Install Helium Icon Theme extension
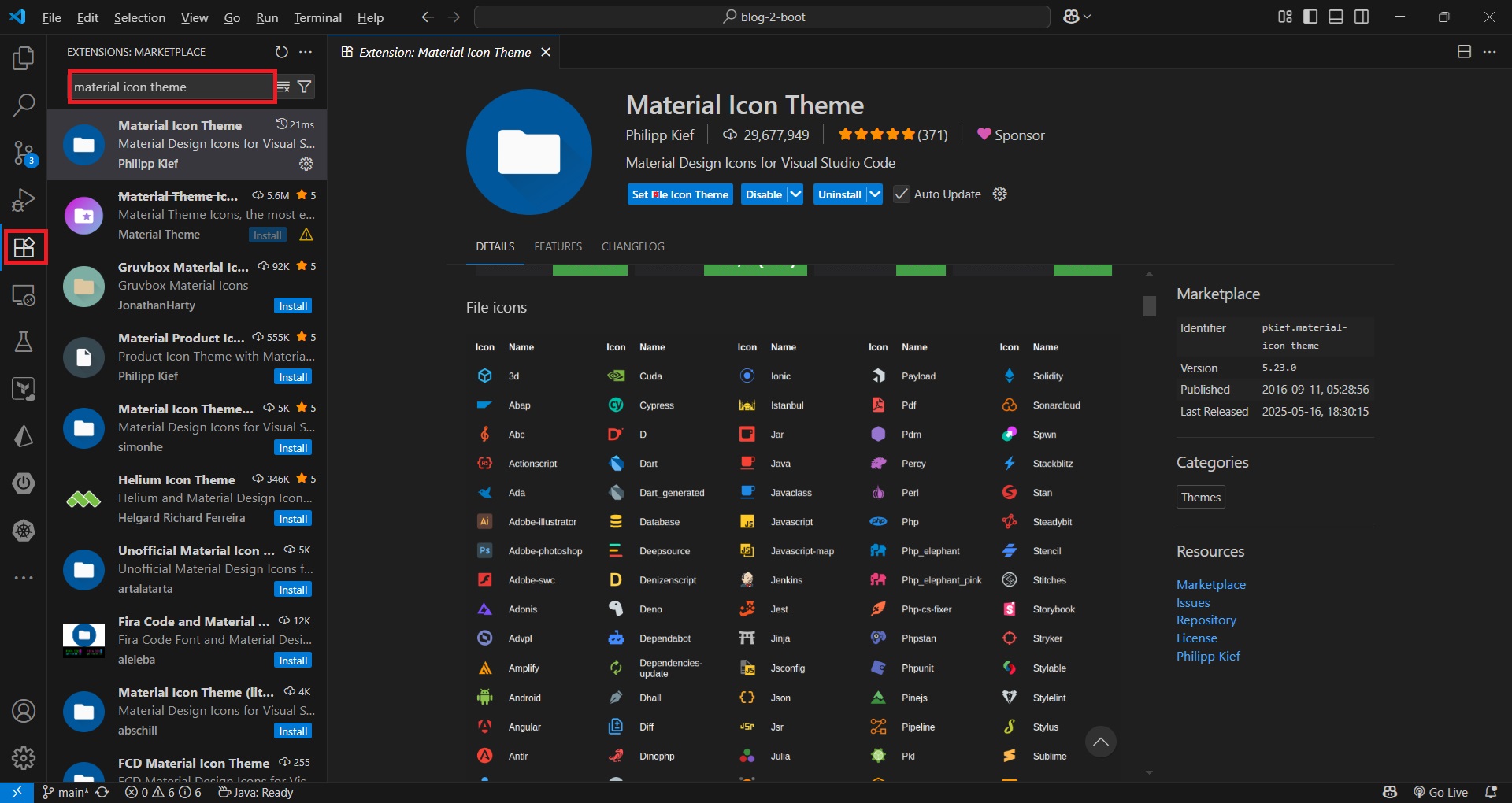 tap(293, 519)
